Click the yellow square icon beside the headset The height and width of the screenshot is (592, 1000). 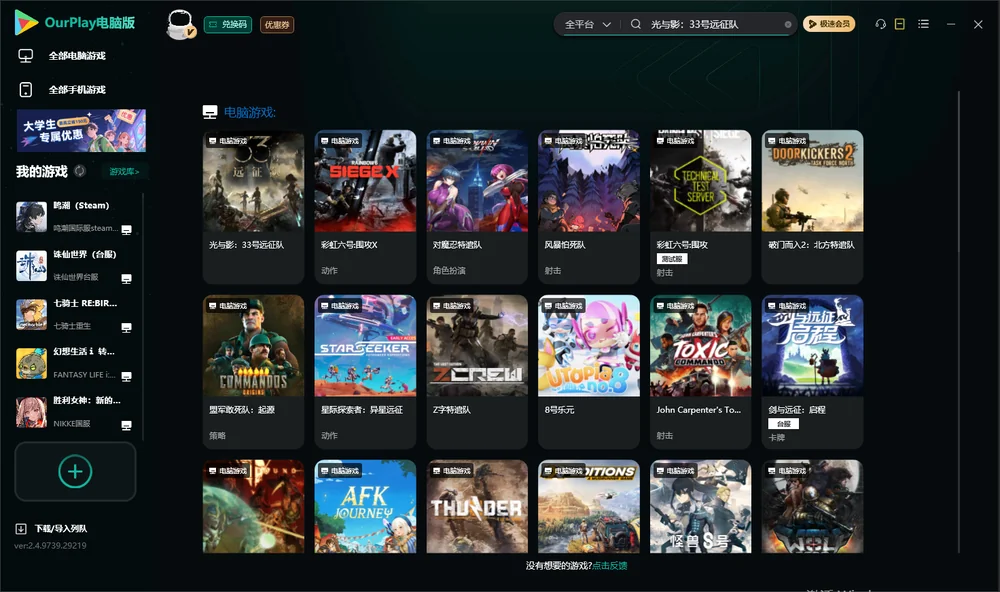click(899, 24)
